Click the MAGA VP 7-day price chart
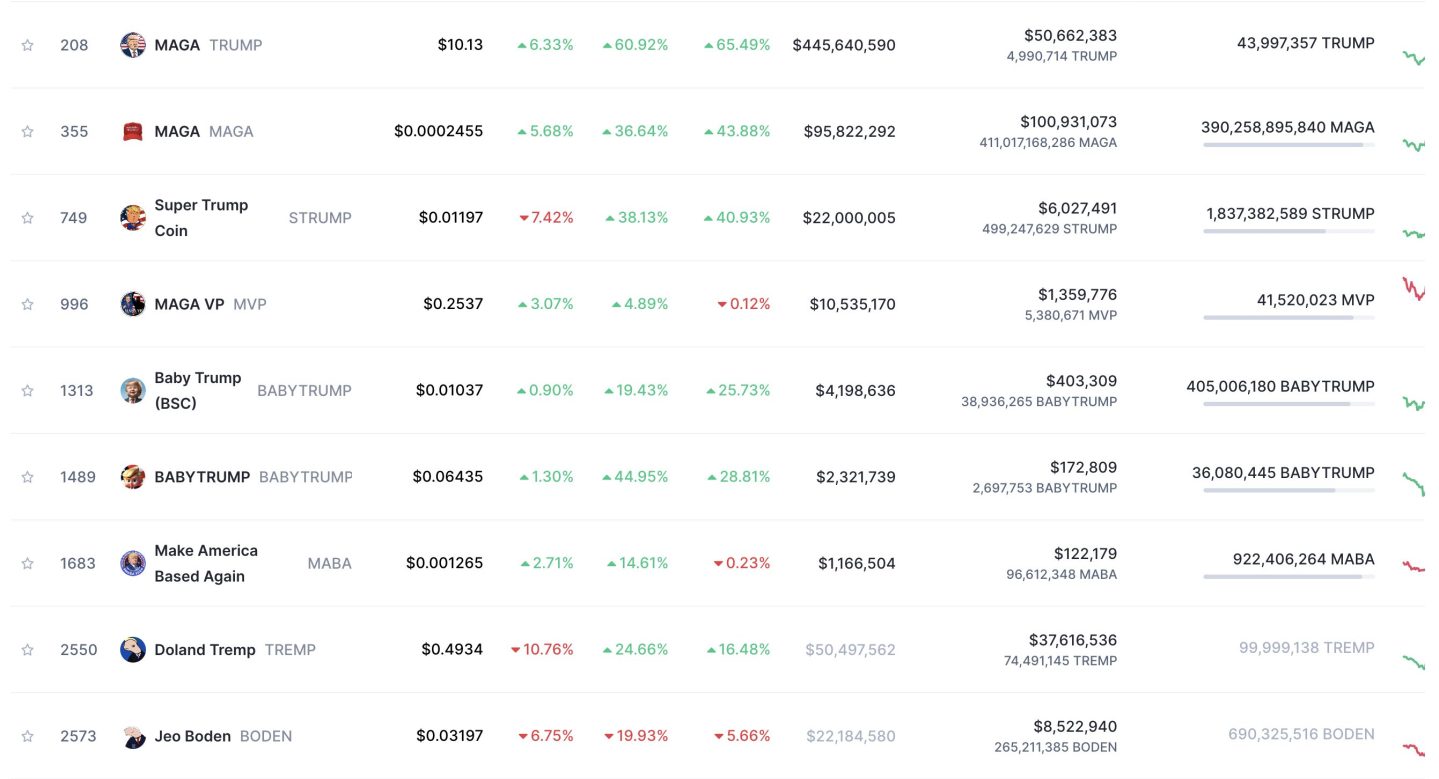Screen dimensions: 1439x779 (1414, 290)
